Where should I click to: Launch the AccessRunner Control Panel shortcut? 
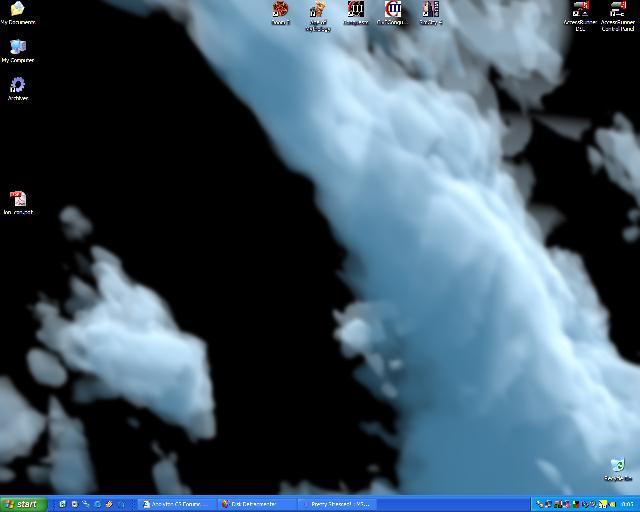[617, 11]
